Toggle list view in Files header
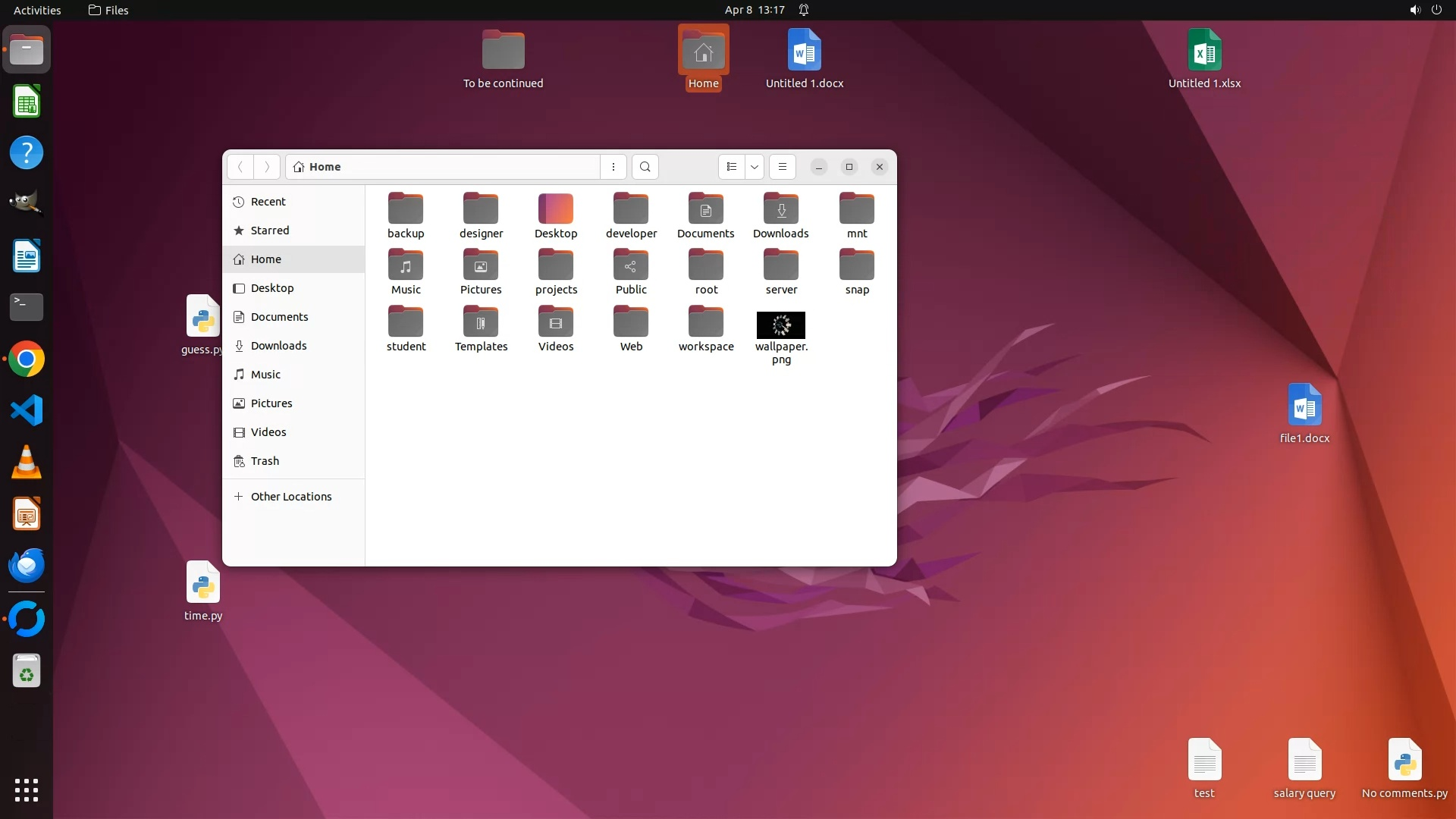This screenshot has width=1456, height=819. click(x=731, y=167)
